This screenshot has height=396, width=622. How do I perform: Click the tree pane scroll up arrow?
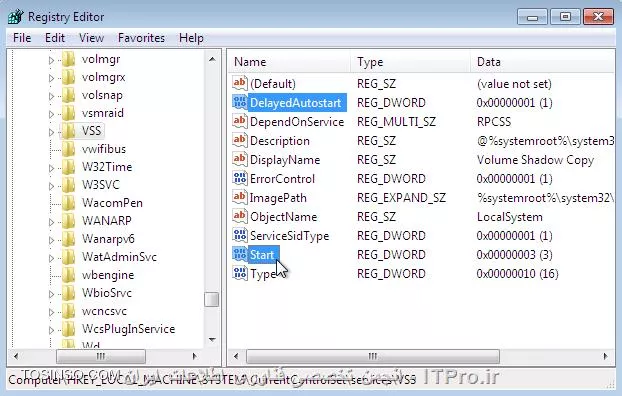point(212,59)
